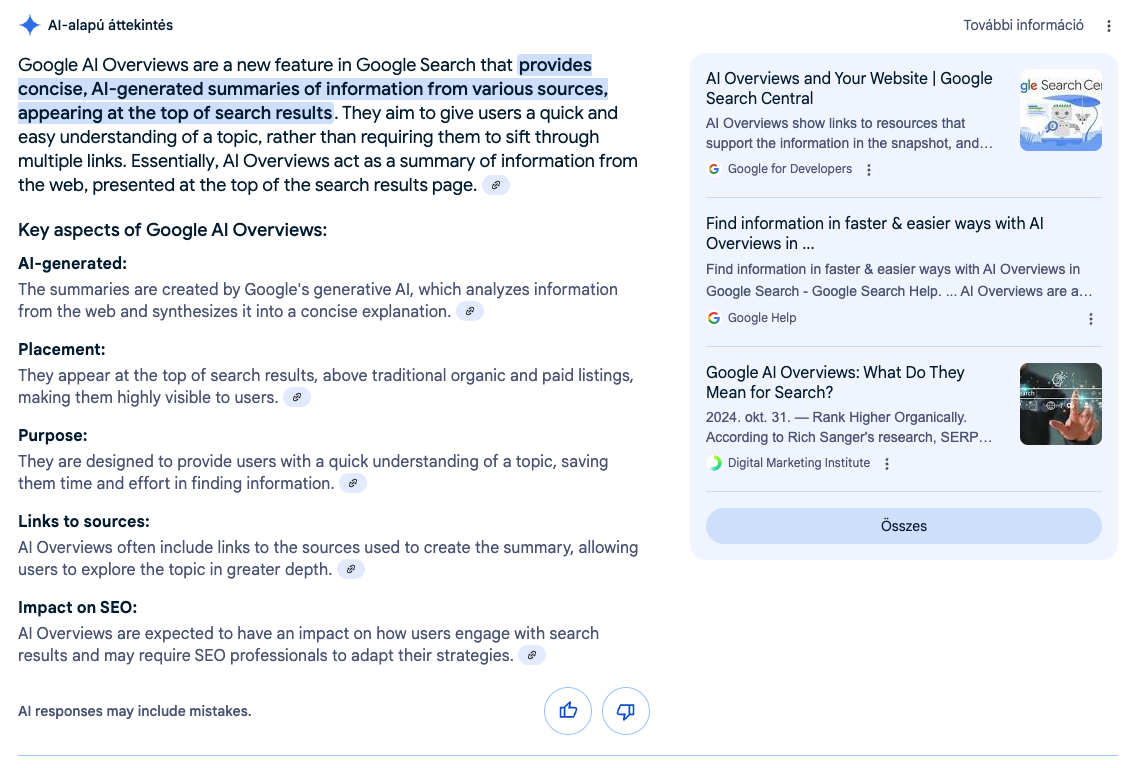Click the link icon after Purpose text
The image size is (1137, 768).
point(353,484)
